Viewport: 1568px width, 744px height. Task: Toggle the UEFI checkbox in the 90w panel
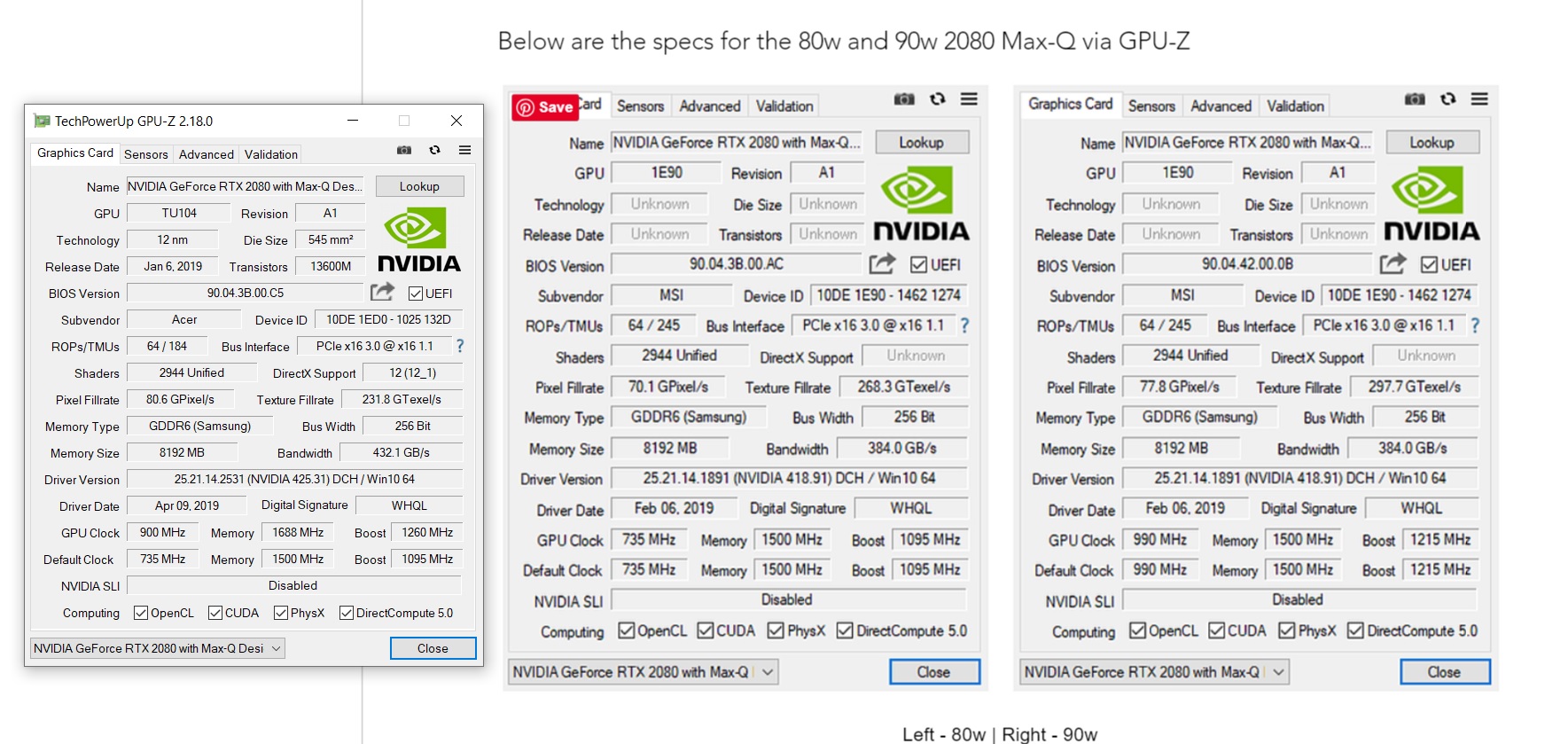(1429, 265)
